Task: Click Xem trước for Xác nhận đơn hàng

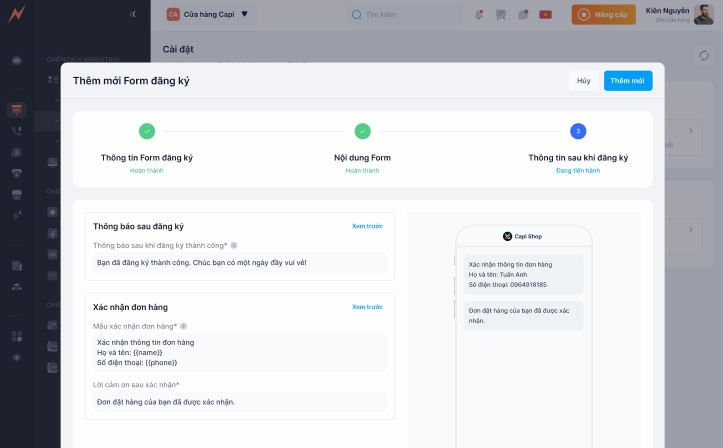Action: pyautogui.click(x=366, y=307)
